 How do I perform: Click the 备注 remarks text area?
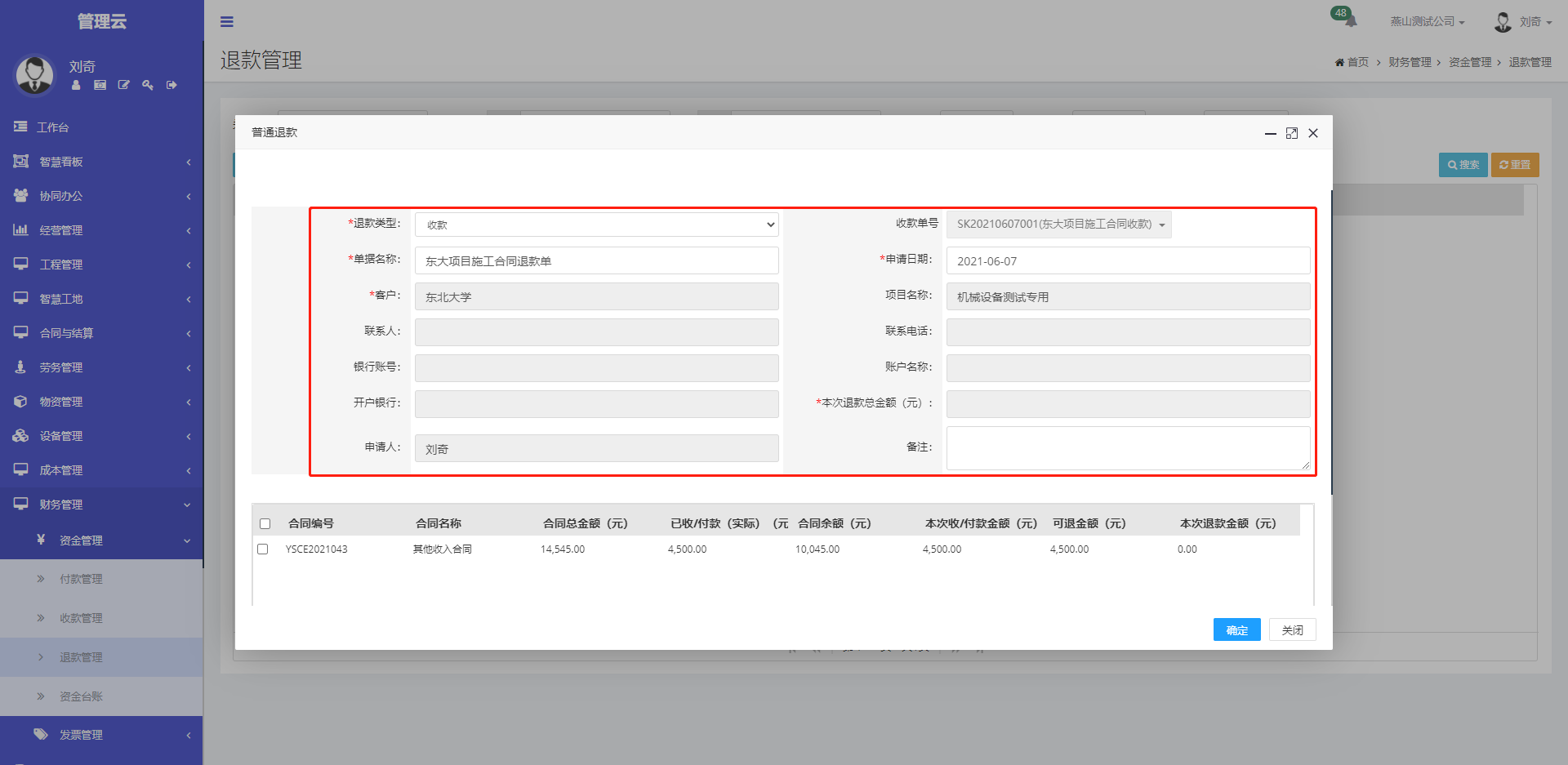1127,447
